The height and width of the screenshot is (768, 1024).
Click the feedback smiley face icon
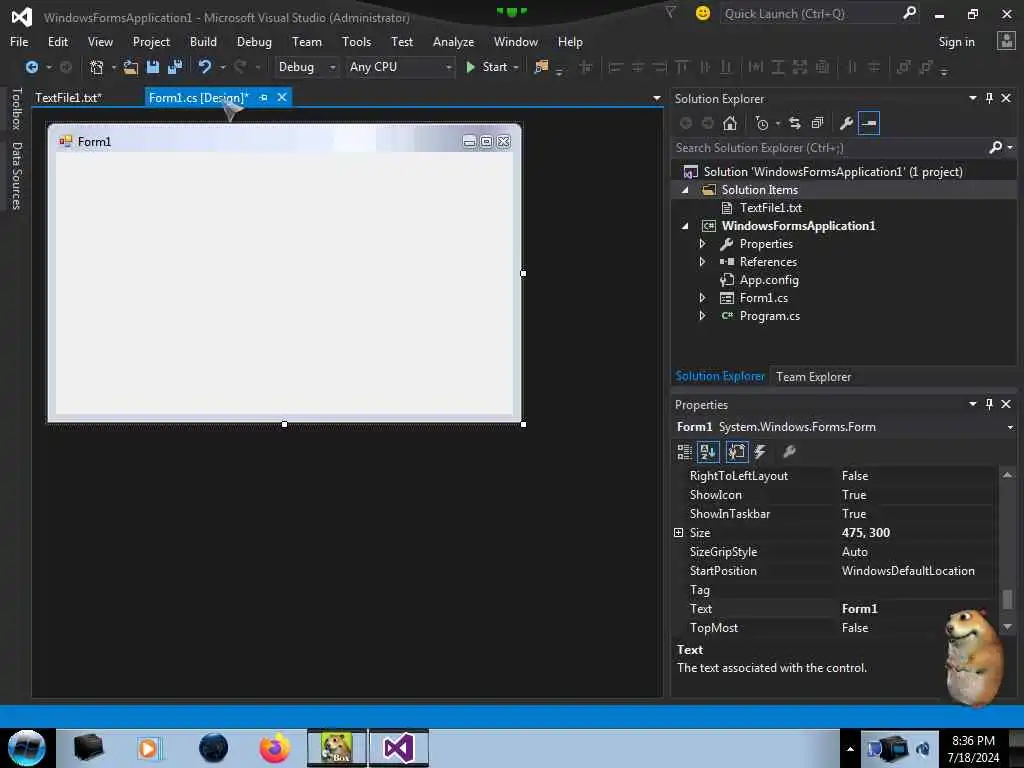tap(703, 13)
